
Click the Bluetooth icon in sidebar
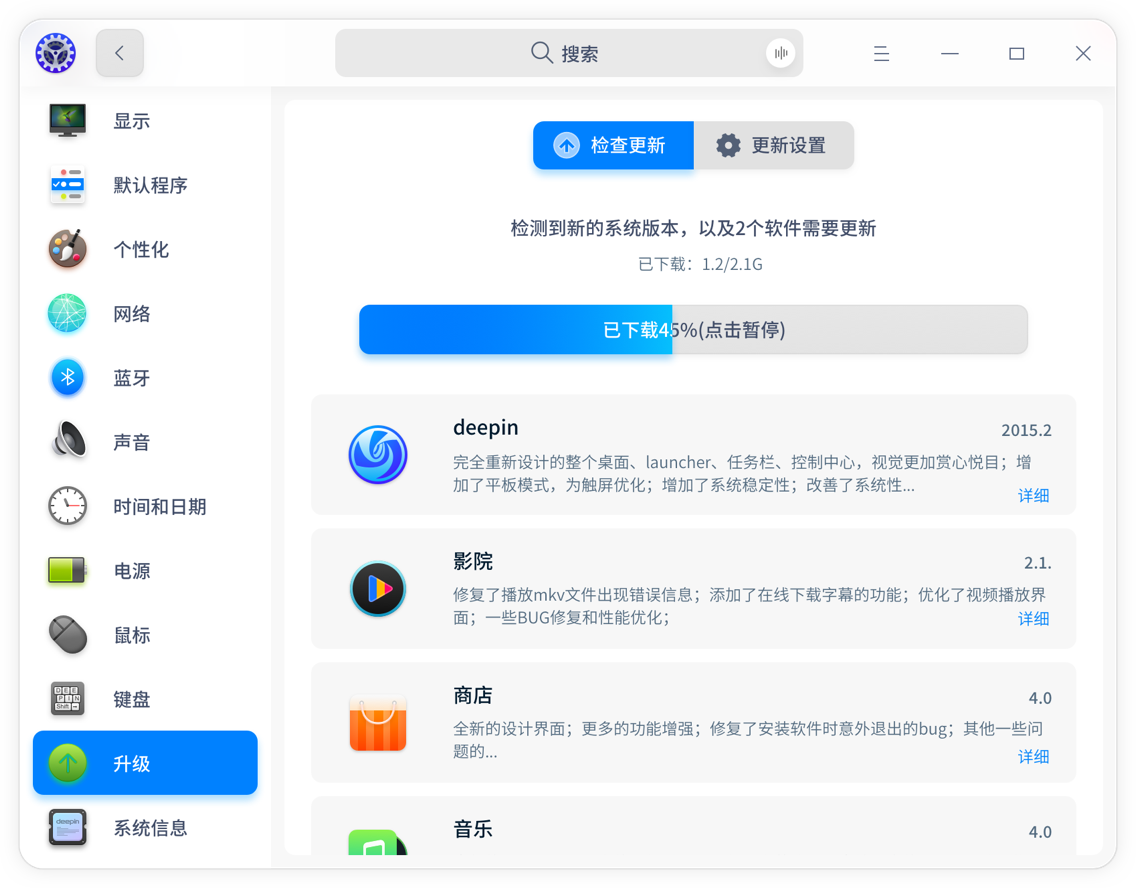67,377
